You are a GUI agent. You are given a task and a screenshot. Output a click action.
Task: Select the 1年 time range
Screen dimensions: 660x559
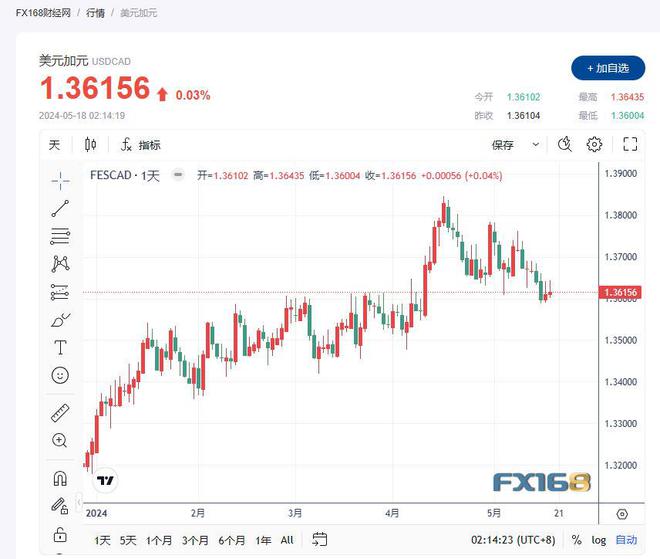pos(263,540)
